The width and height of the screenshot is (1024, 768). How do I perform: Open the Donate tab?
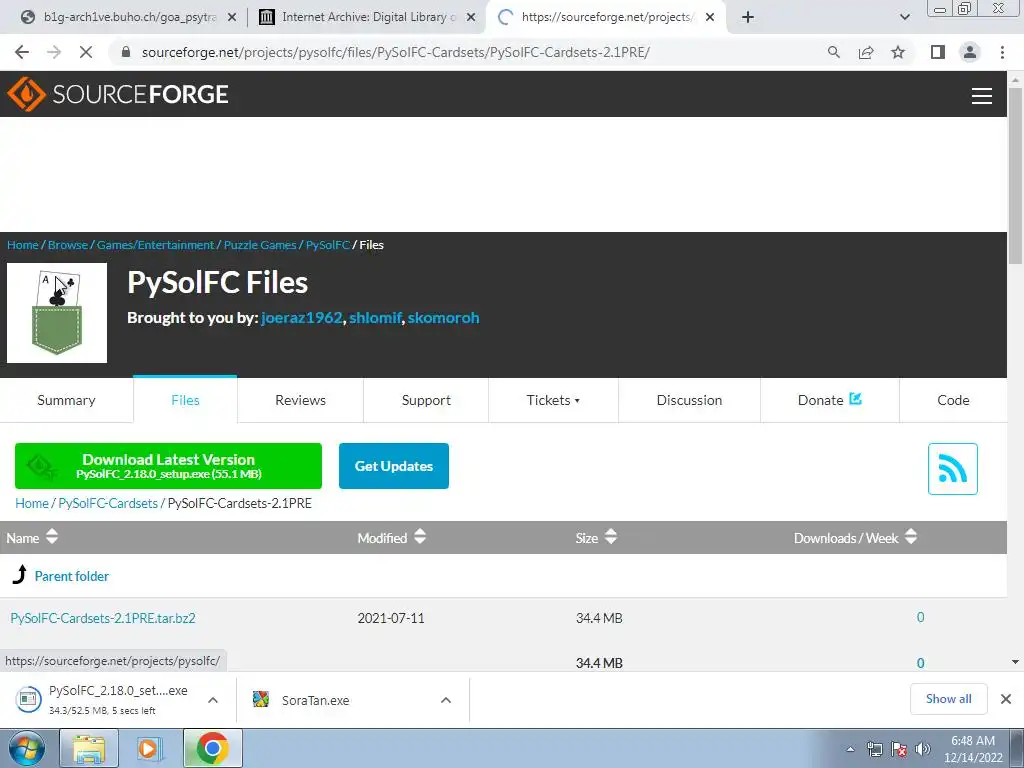(829, 400)
